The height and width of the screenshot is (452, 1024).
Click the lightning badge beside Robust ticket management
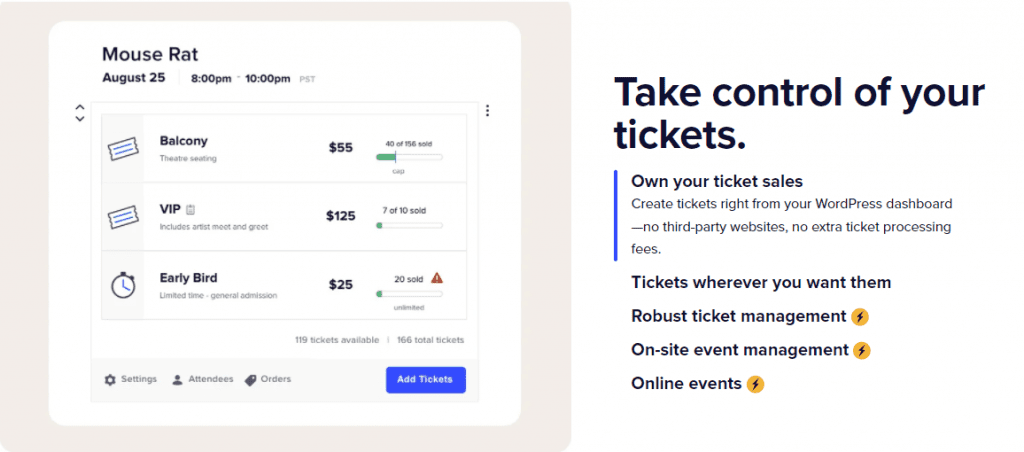[x=860, y=317]
